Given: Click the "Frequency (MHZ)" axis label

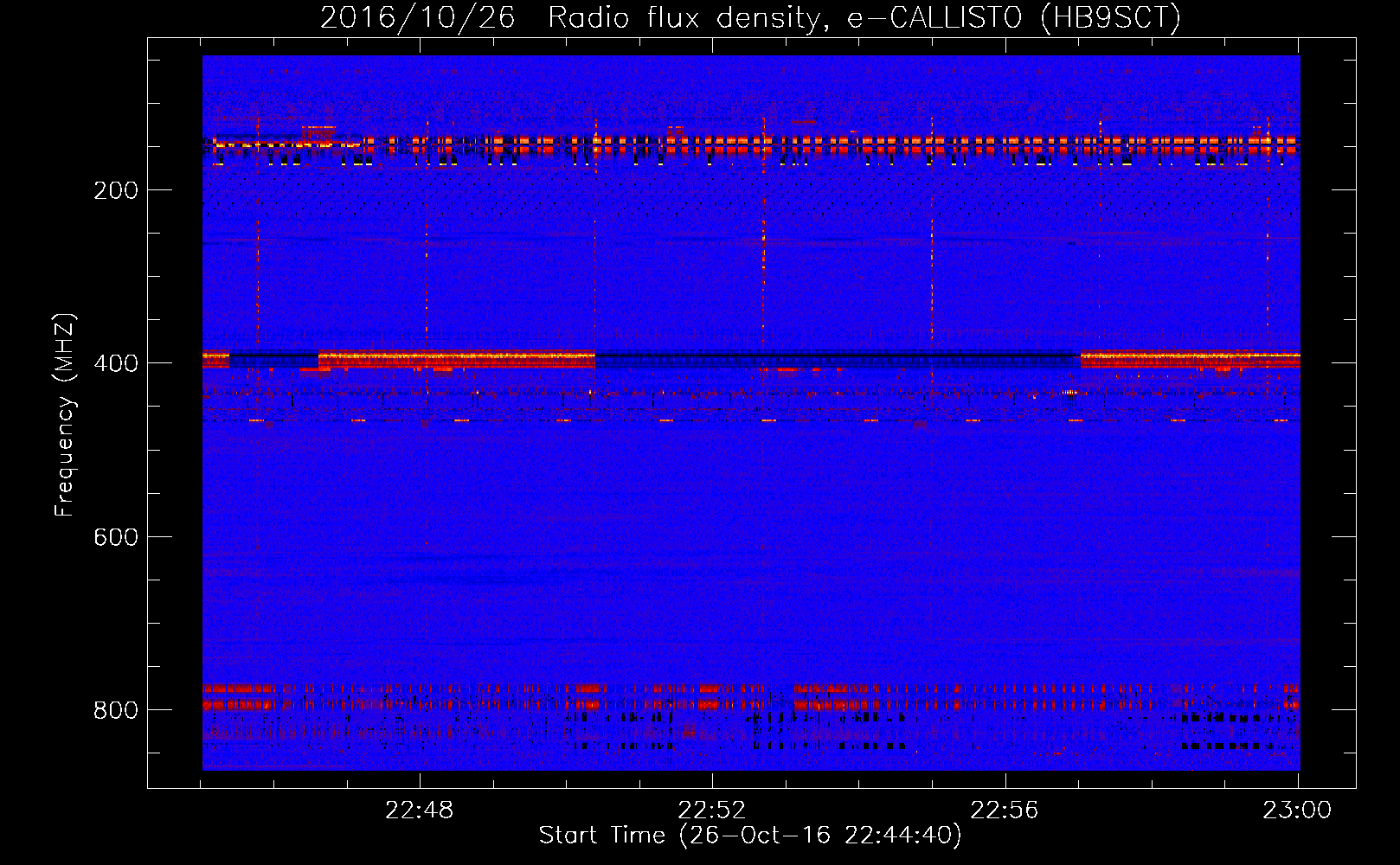Looking at the screenshot, I should [65, 415].
